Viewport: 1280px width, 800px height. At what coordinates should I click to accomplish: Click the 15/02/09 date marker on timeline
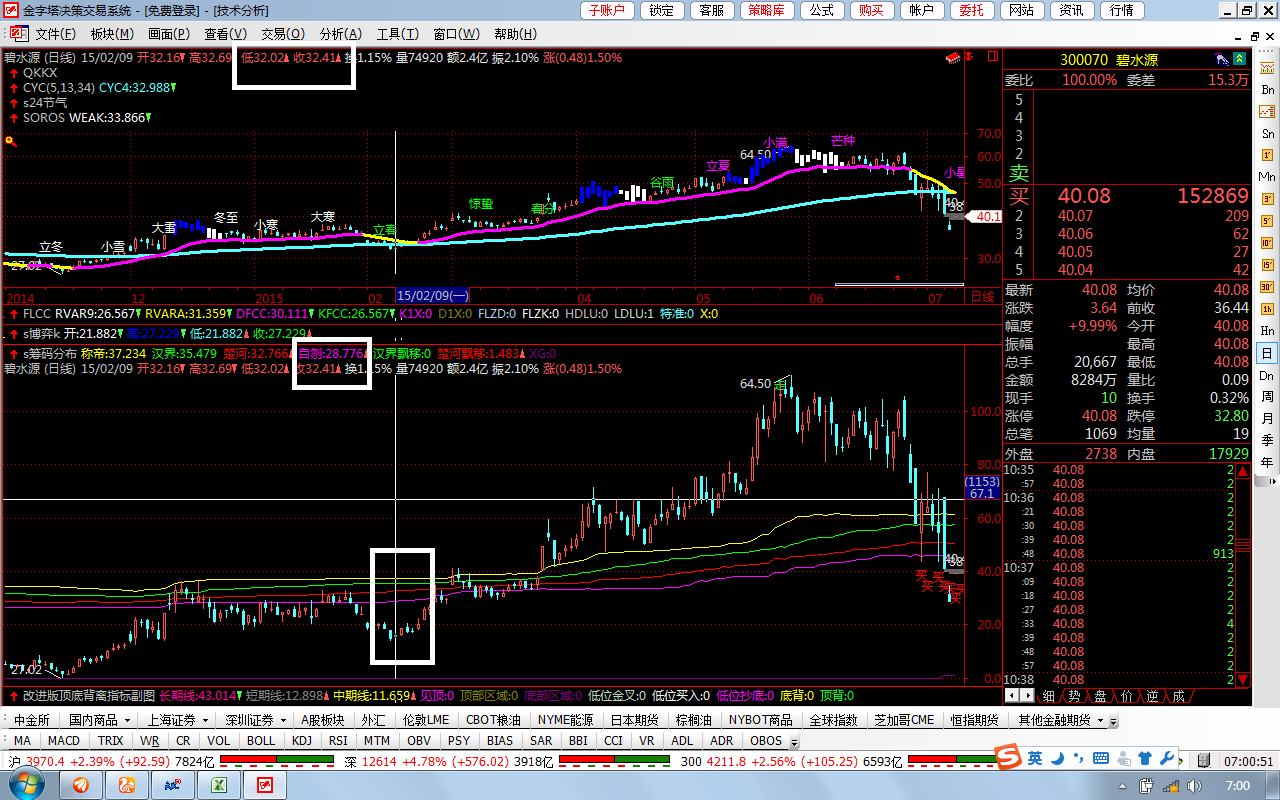pos(432,296)
